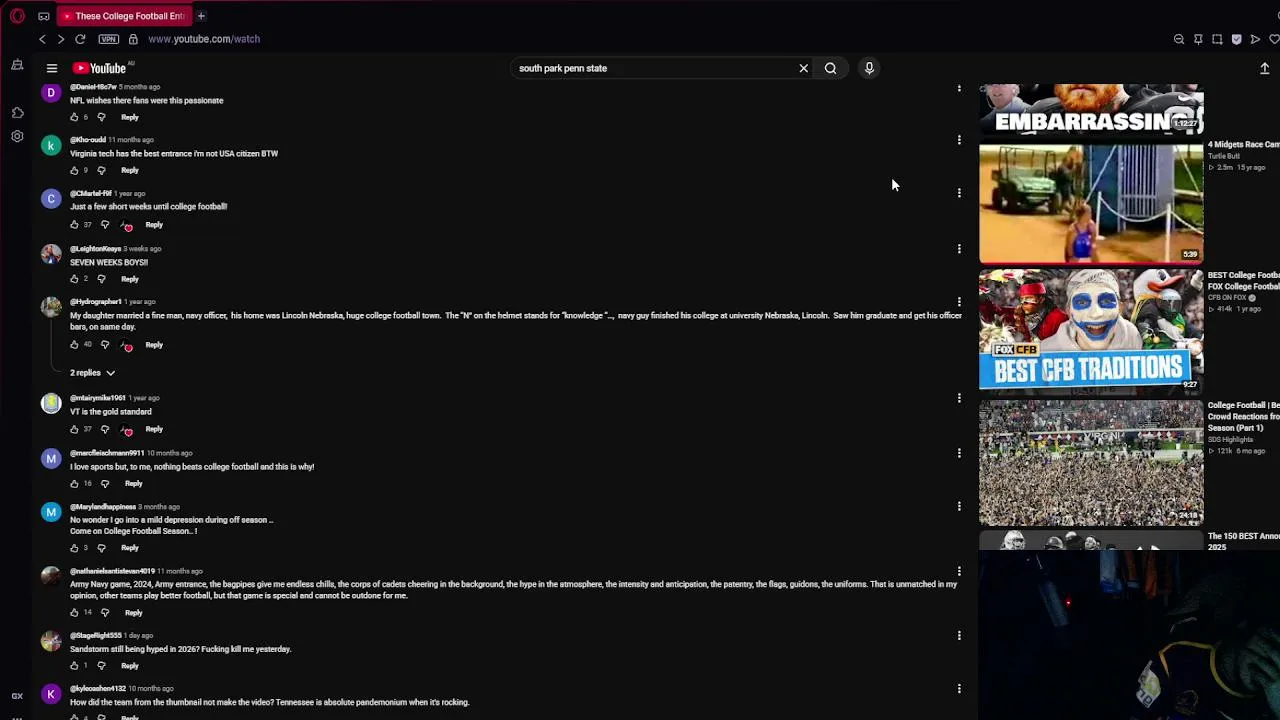Image resolution: width=1280 pixels, height=720 pixels.
Task: Like the 'Just a few short weeks' comment
Action: 74,225
